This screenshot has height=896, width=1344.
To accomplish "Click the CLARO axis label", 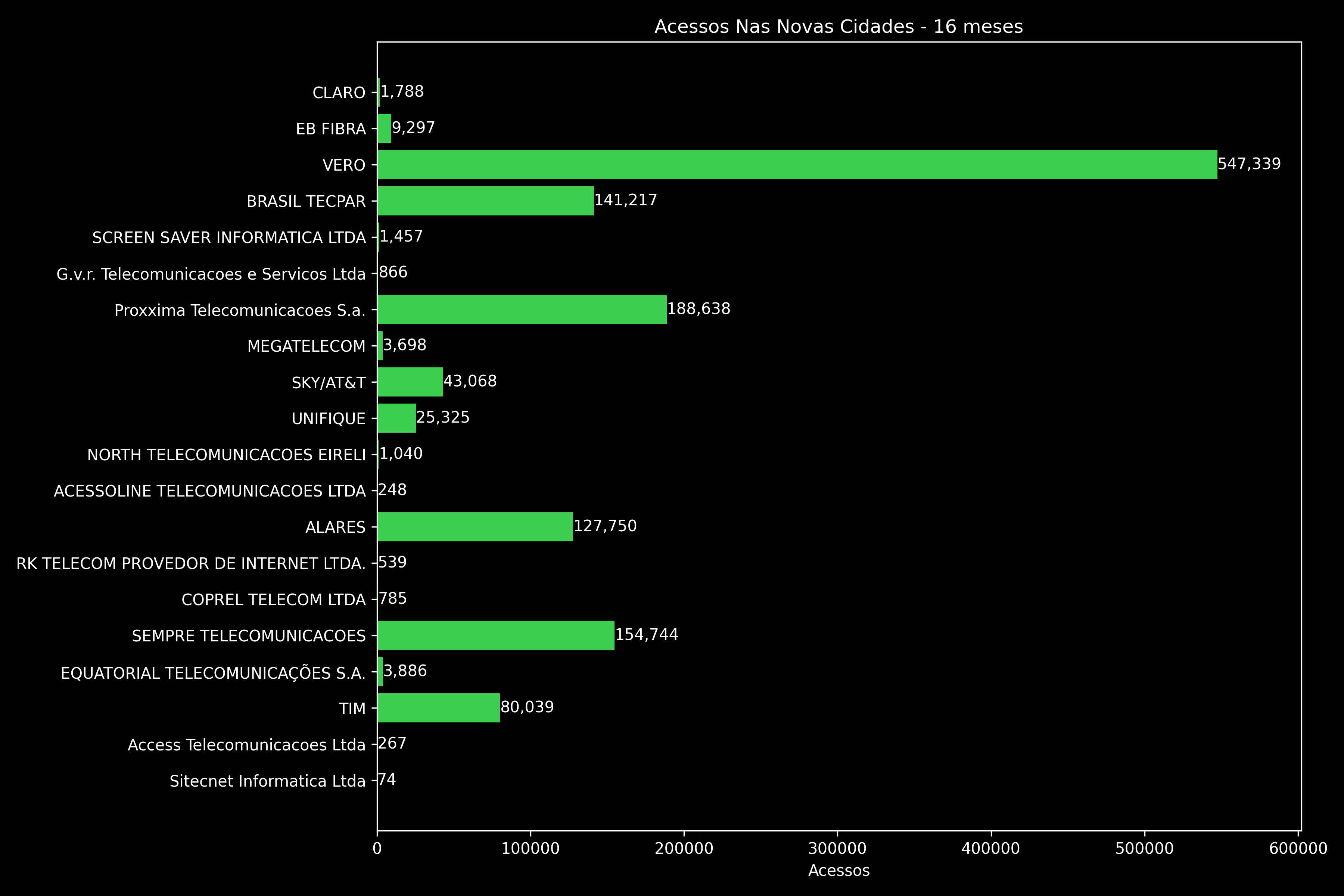I will click(339, 93).
